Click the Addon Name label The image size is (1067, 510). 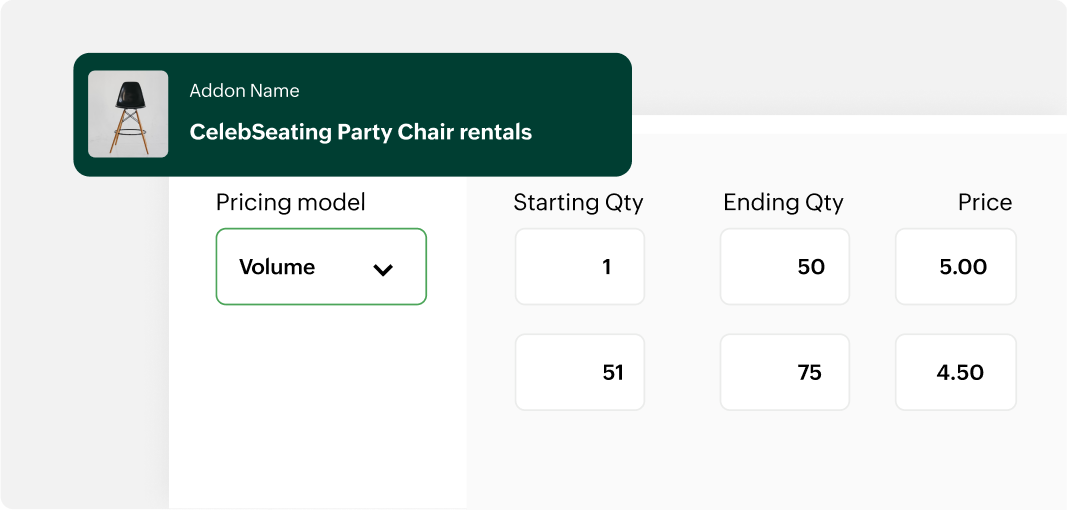tap(244, 91)
